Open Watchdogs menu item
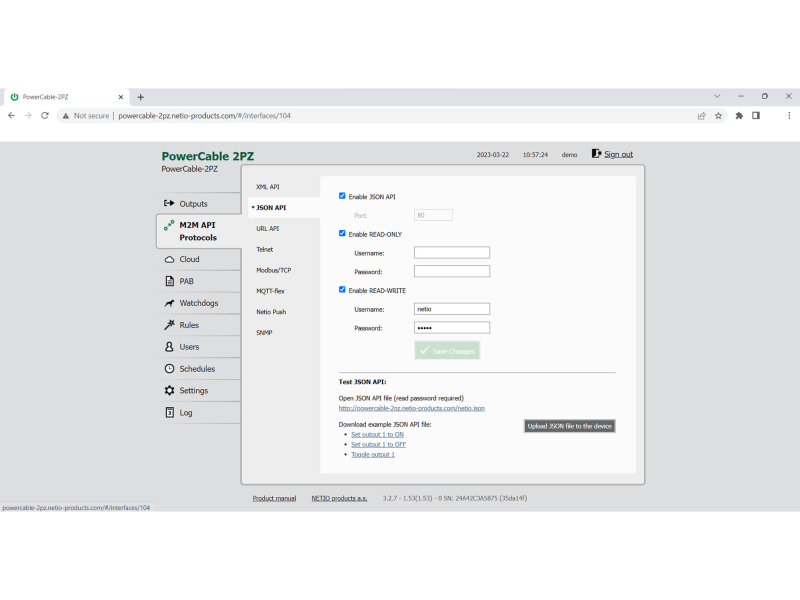 pos(199,303)
